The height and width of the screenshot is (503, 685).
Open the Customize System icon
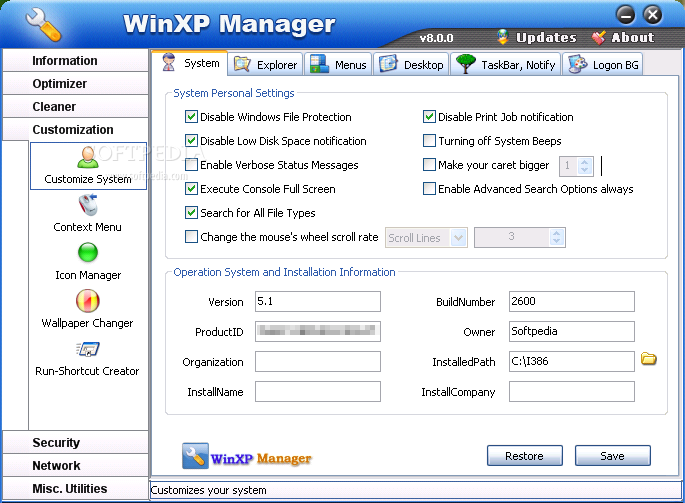point(88,157)
